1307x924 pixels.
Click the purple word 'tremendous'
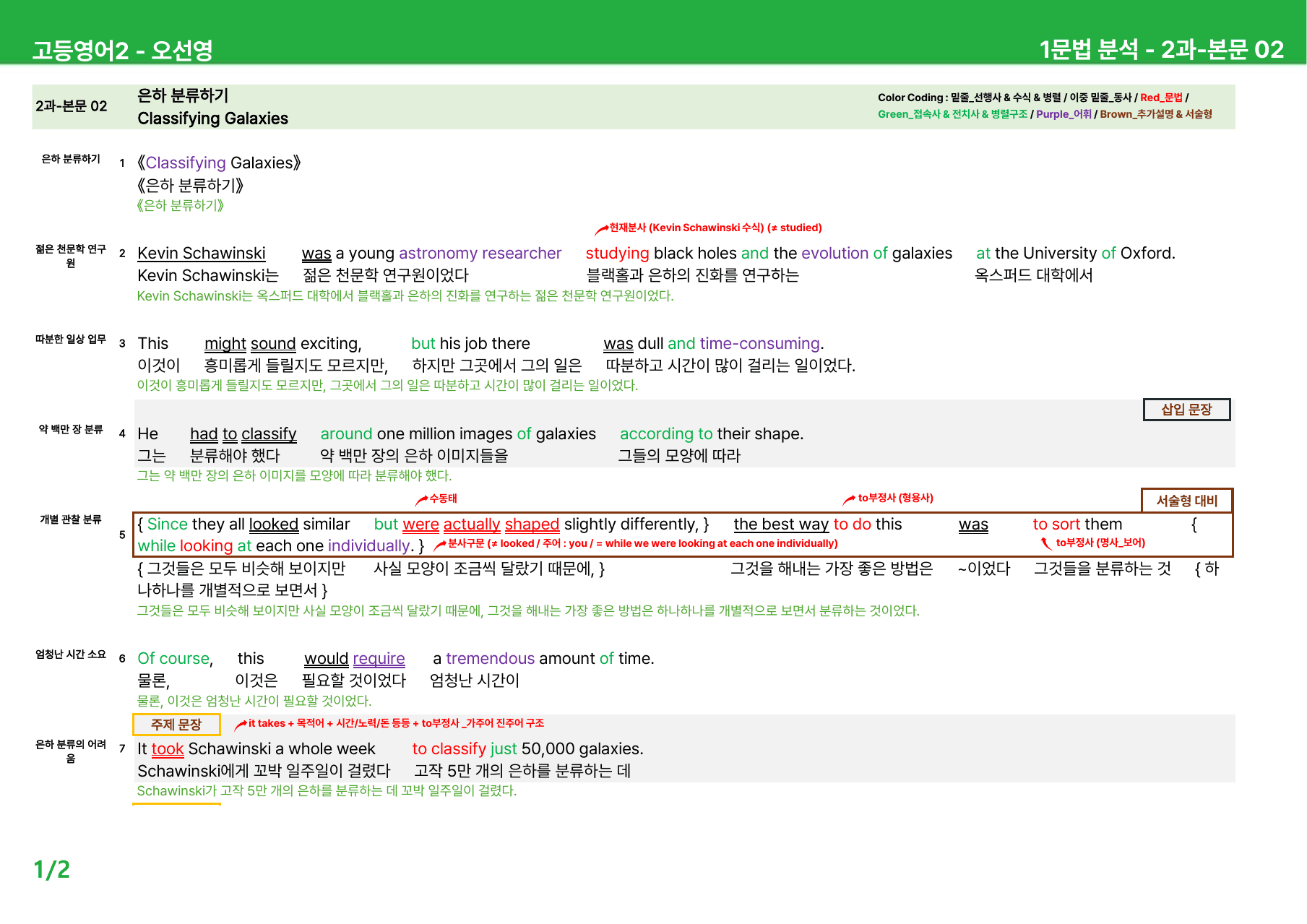[490, 658]
